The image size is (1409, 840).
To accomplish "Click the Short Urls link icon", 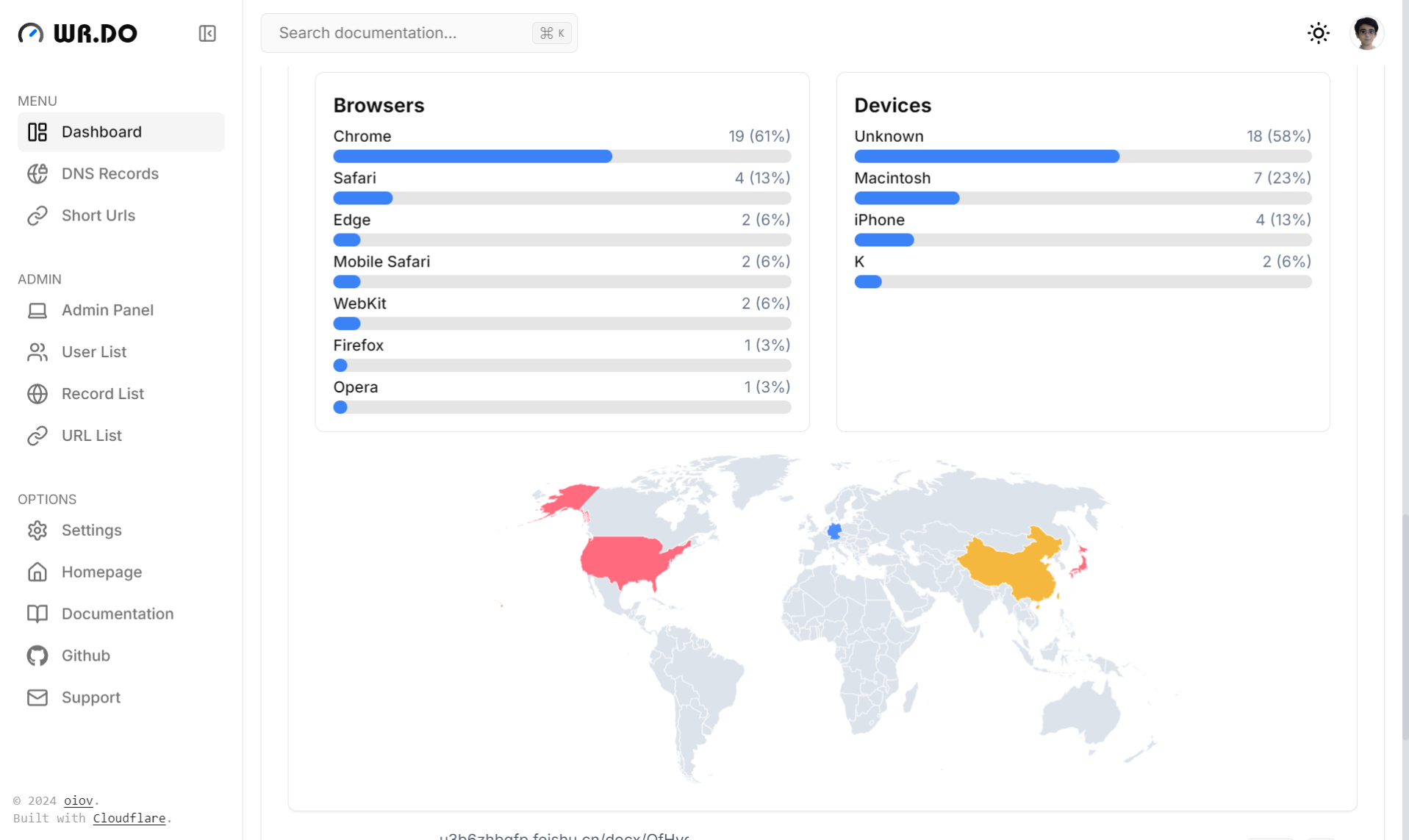I will pos(37,215).
